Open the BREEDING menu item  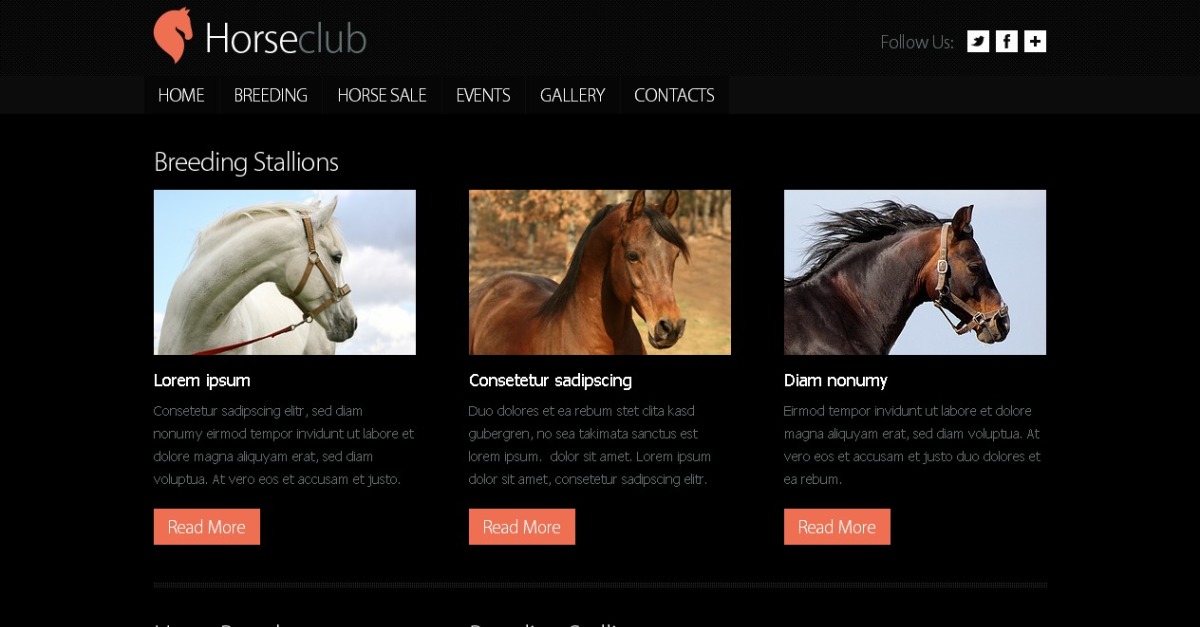click(271, 95)
